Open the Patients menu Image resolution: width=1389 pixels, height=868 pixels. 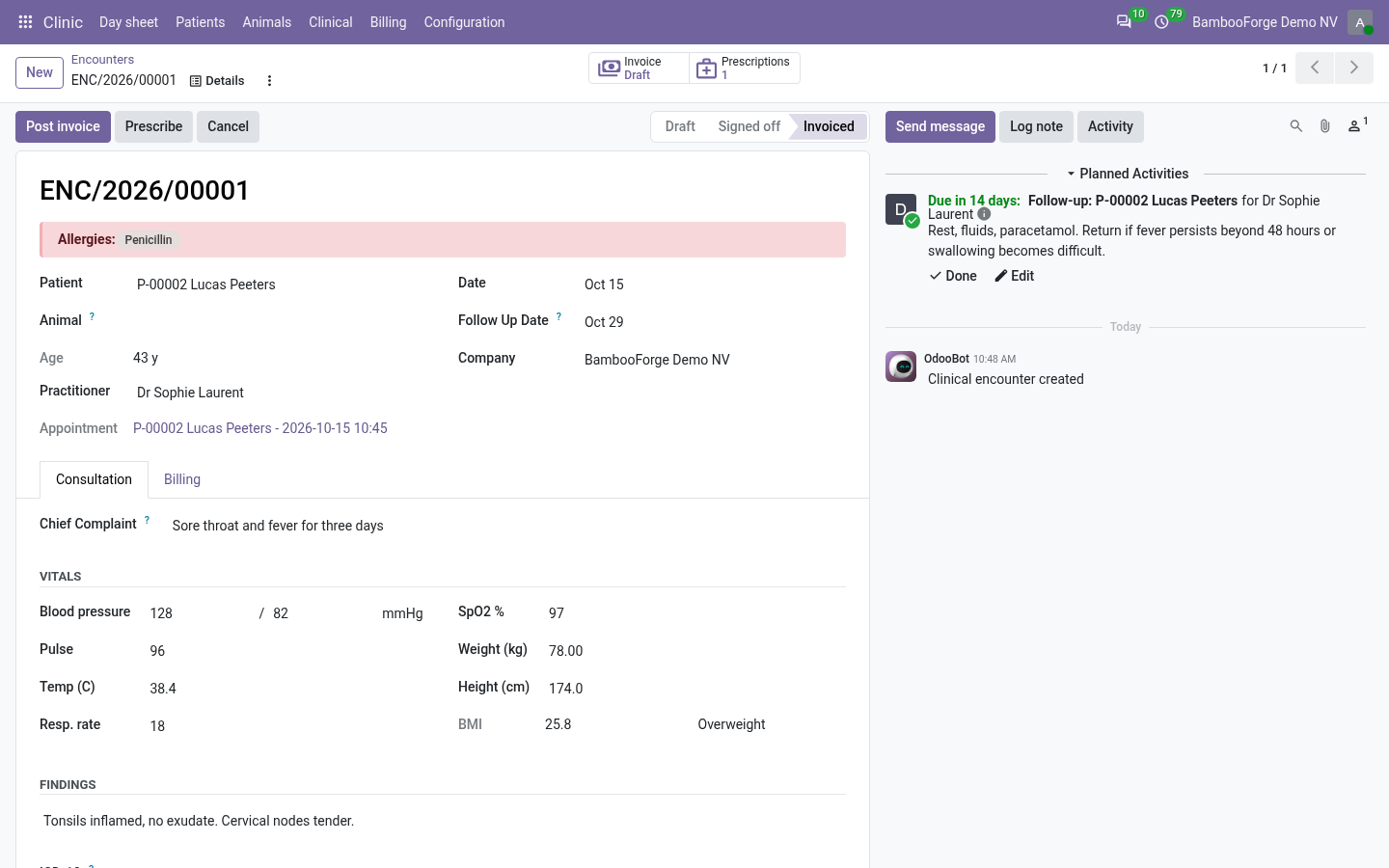[200, 22]
